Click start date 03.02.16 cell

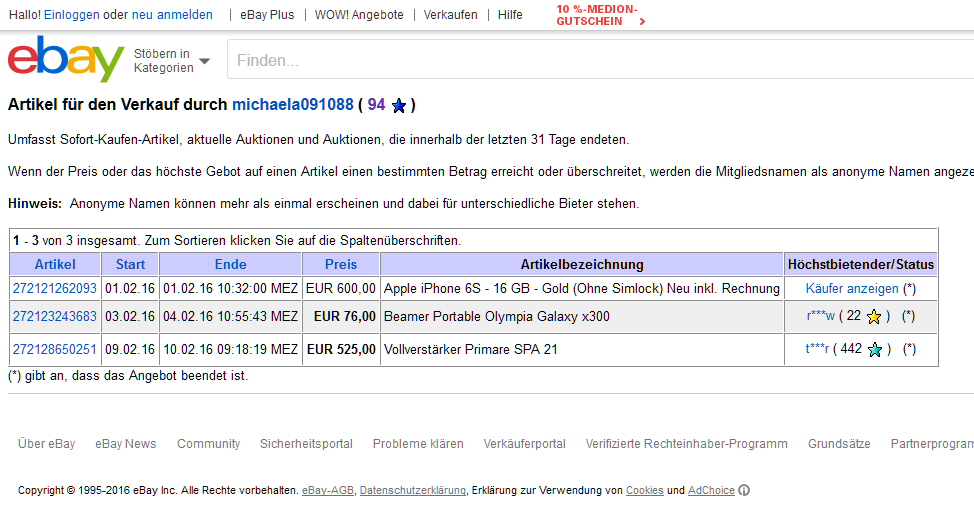(x=130, y=316)
